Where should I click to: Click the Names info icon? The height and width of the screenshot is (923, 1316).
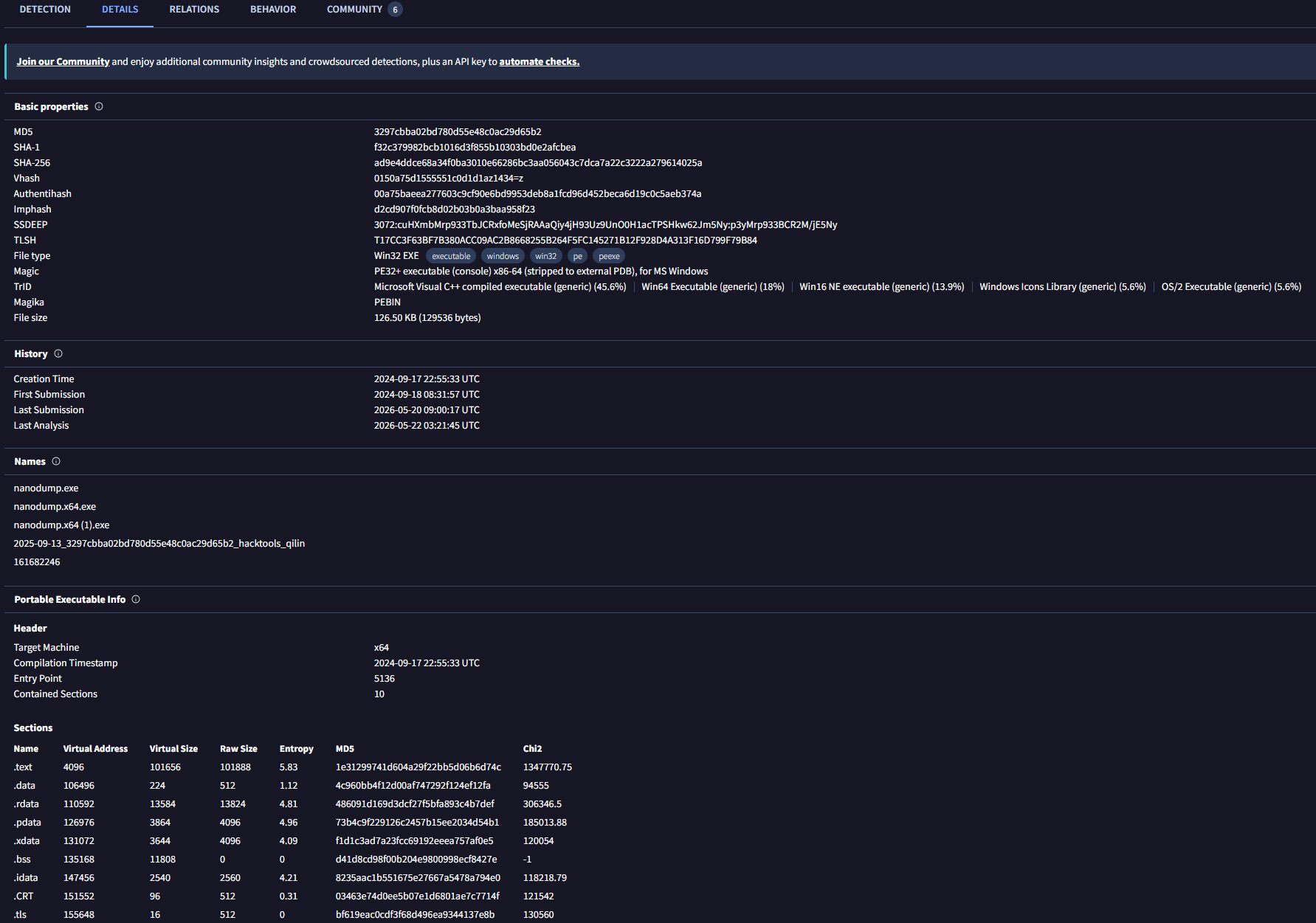point(56,461)
